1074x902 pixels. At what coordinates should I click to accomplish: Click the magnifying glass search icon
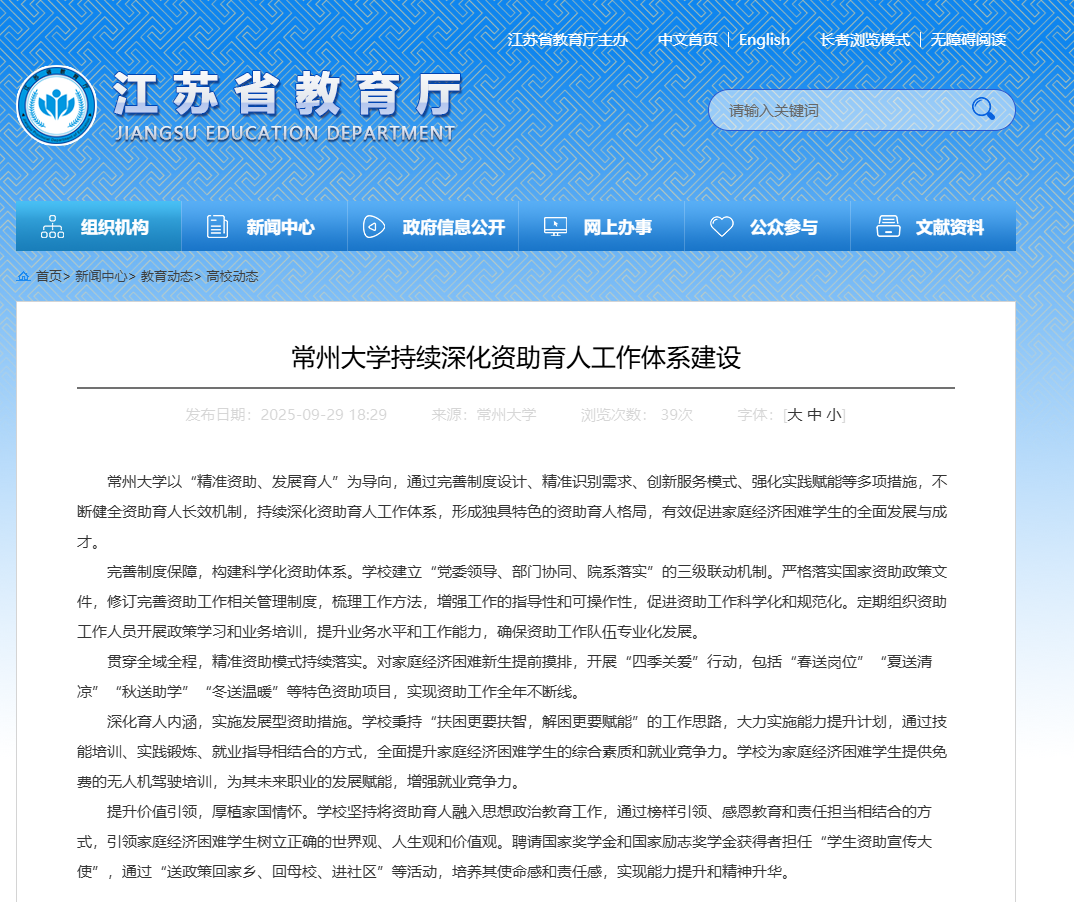coord(983,109)
